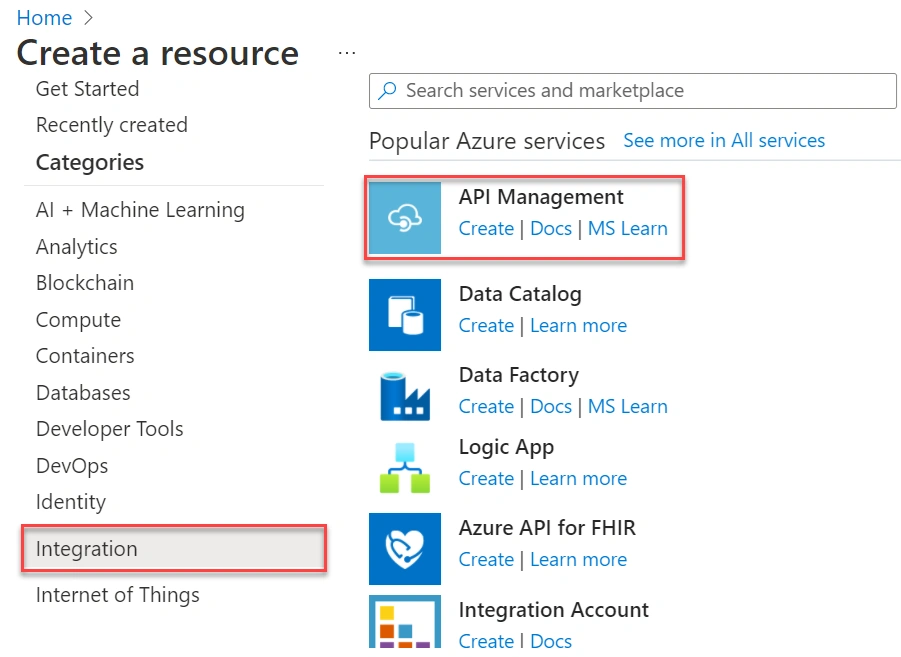Choose the Integration category
This screenshot has width=901, height=657.
[x=174, y=548]
